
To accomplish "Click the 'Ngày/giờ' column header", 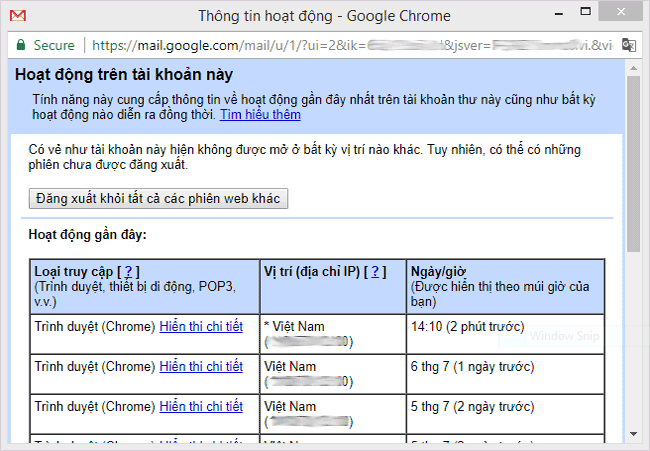I will click(x=505, y=286).
